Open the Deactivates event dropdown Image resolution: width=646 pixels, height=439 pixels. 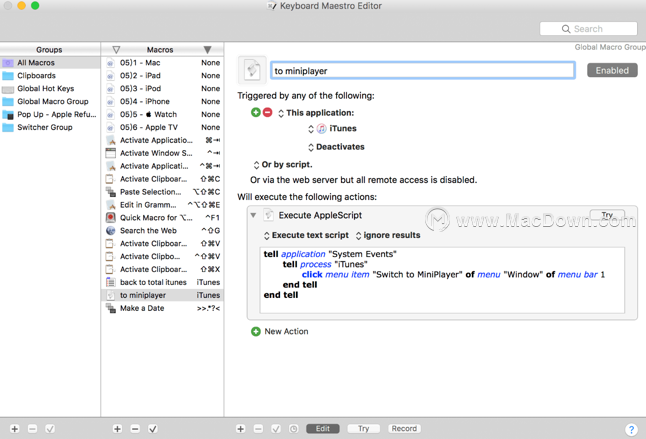pos(336,147)
